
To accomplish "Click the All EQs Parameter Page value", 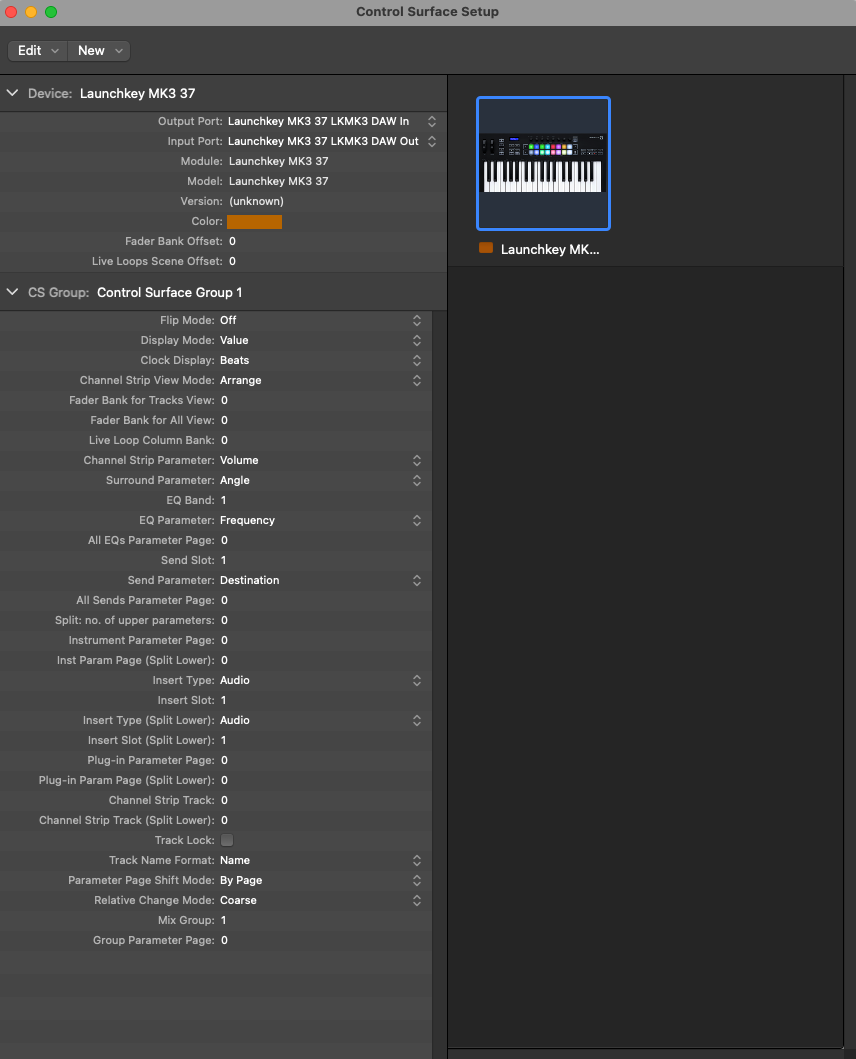I will pyautogui.click(x=224, y=540).
